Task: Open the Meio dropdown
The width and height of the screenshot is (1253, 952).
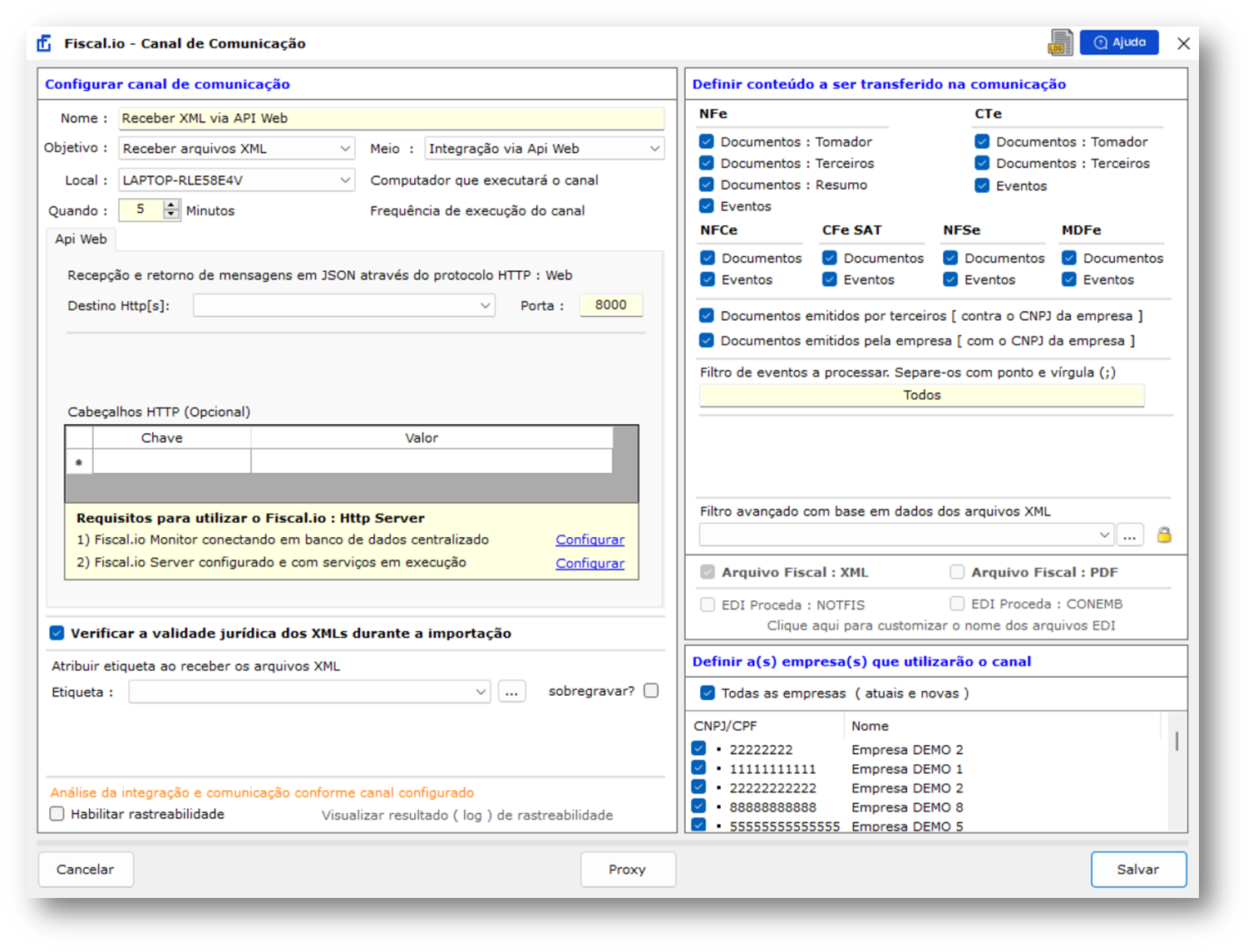Action: (545, 148)
